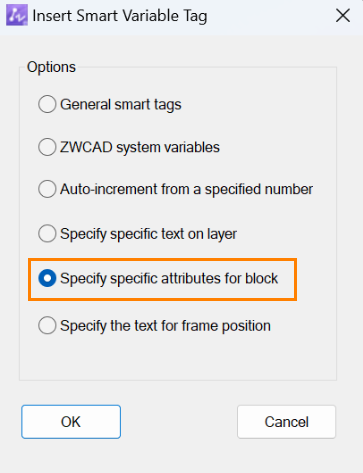Click the 'ZWCAD system variables' label text
363x473 pixels.
click(140, 147)
